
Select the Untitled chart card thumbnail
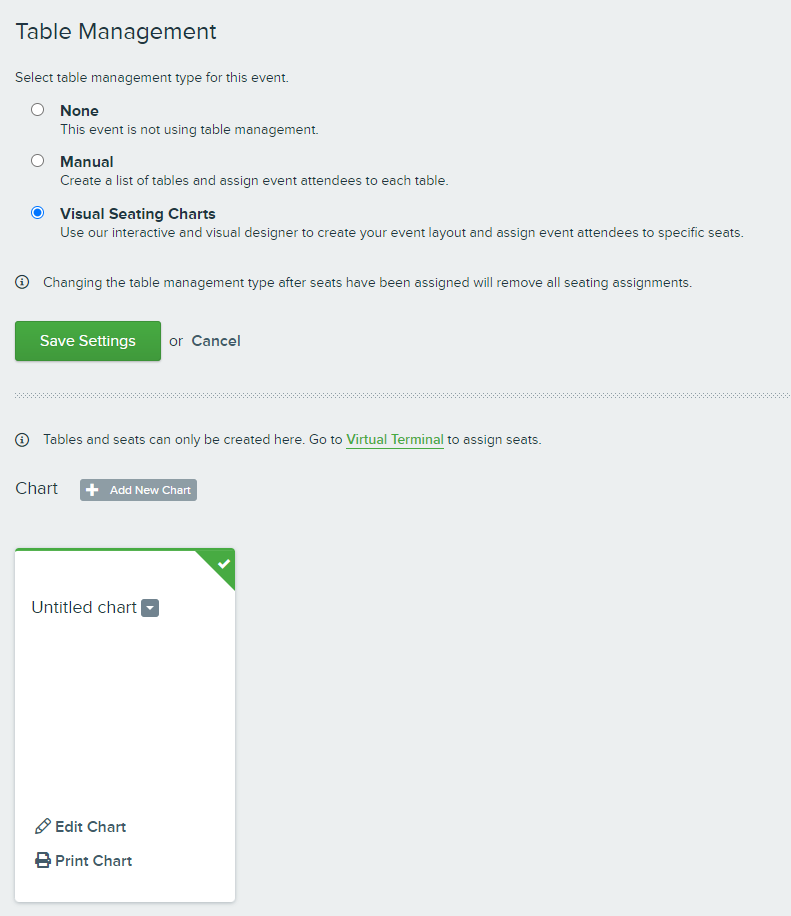coord(125,725)
